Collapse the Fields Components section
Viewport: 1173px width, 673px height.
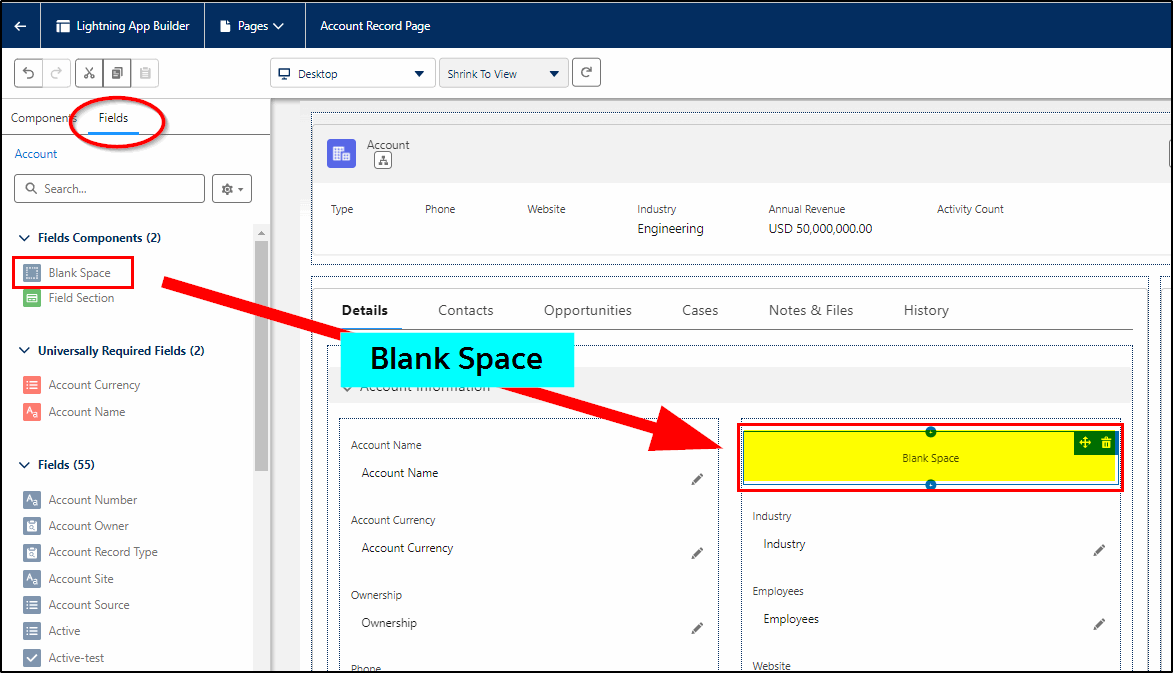tap(25, 238)
